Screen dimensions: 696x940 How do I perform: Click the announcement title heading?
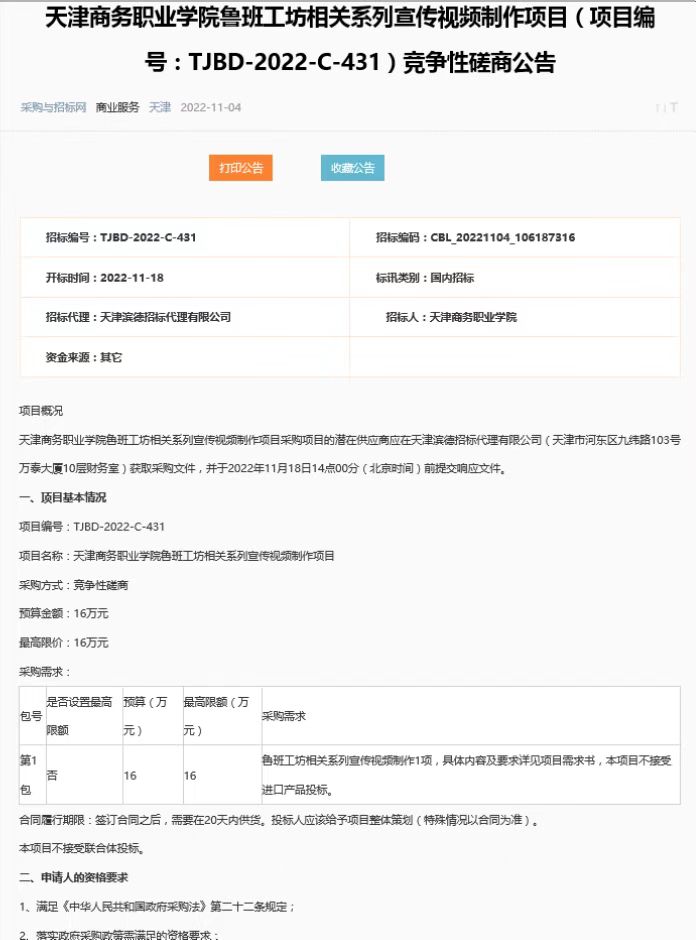(x=348, y=41)
